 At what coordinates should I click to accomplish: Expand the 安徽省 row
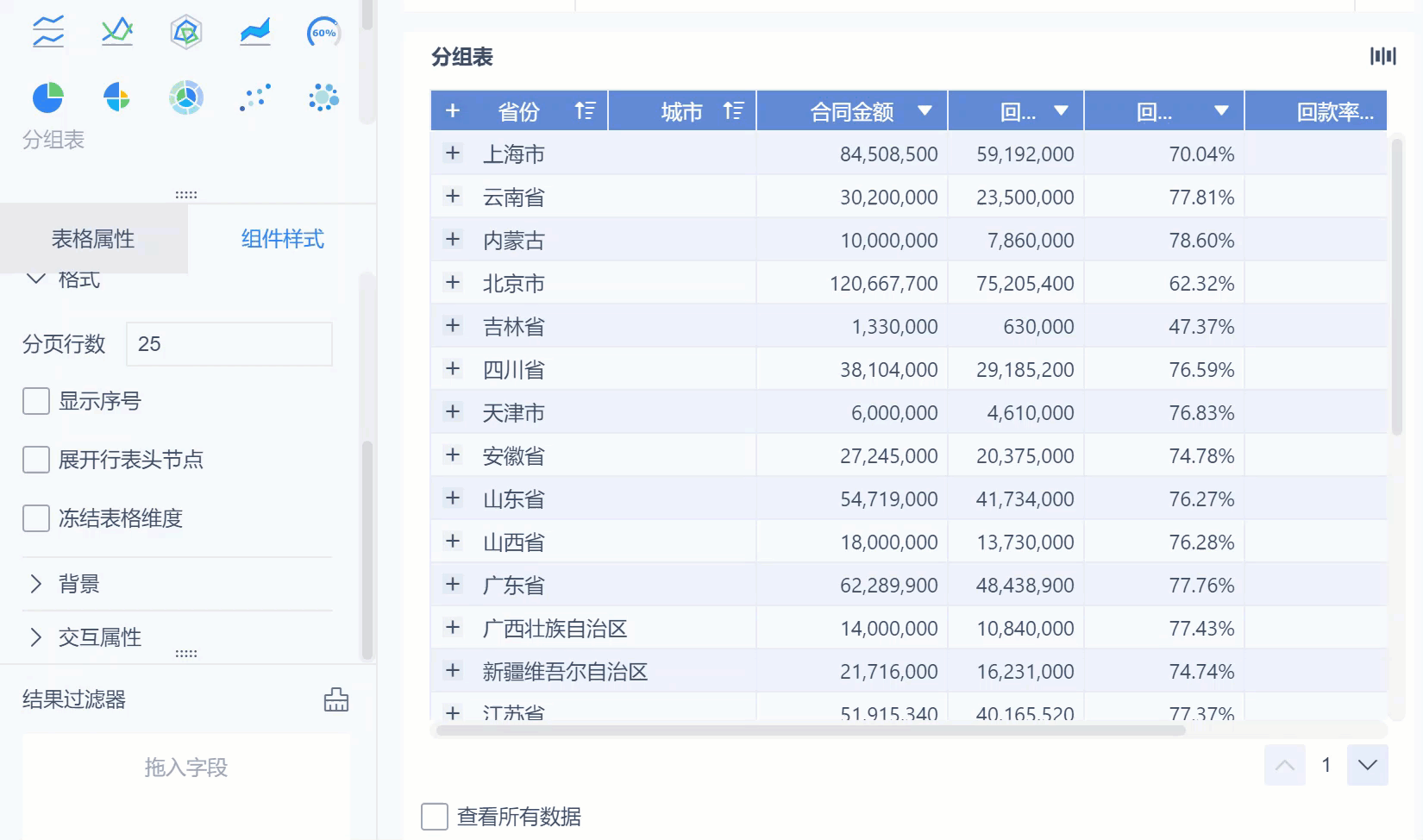click(453, 454)
